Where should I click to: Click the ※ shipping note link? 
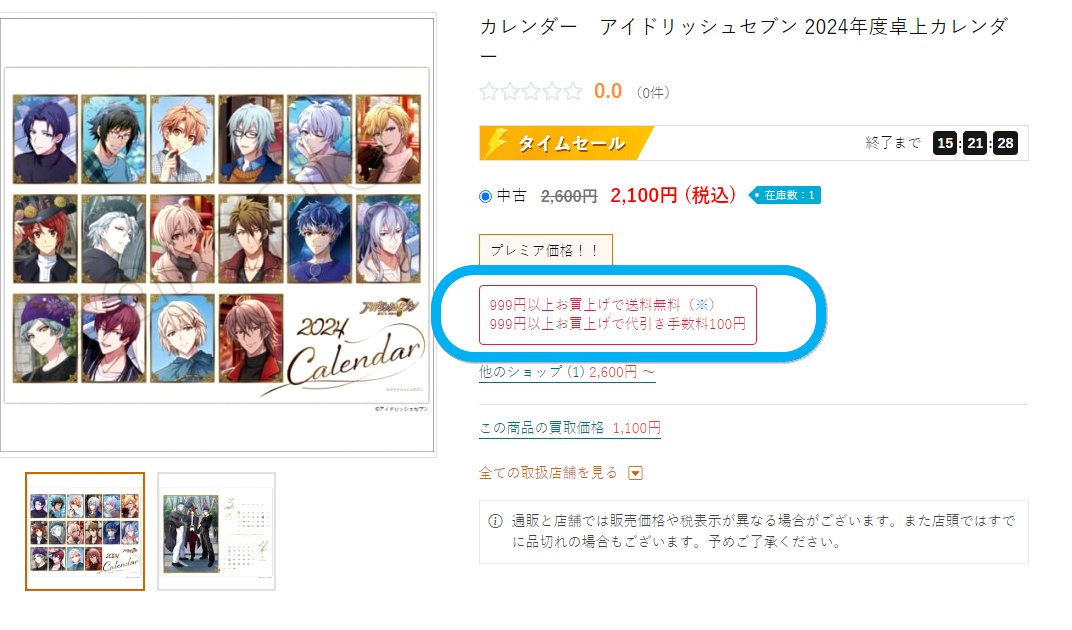click(701, 304)
